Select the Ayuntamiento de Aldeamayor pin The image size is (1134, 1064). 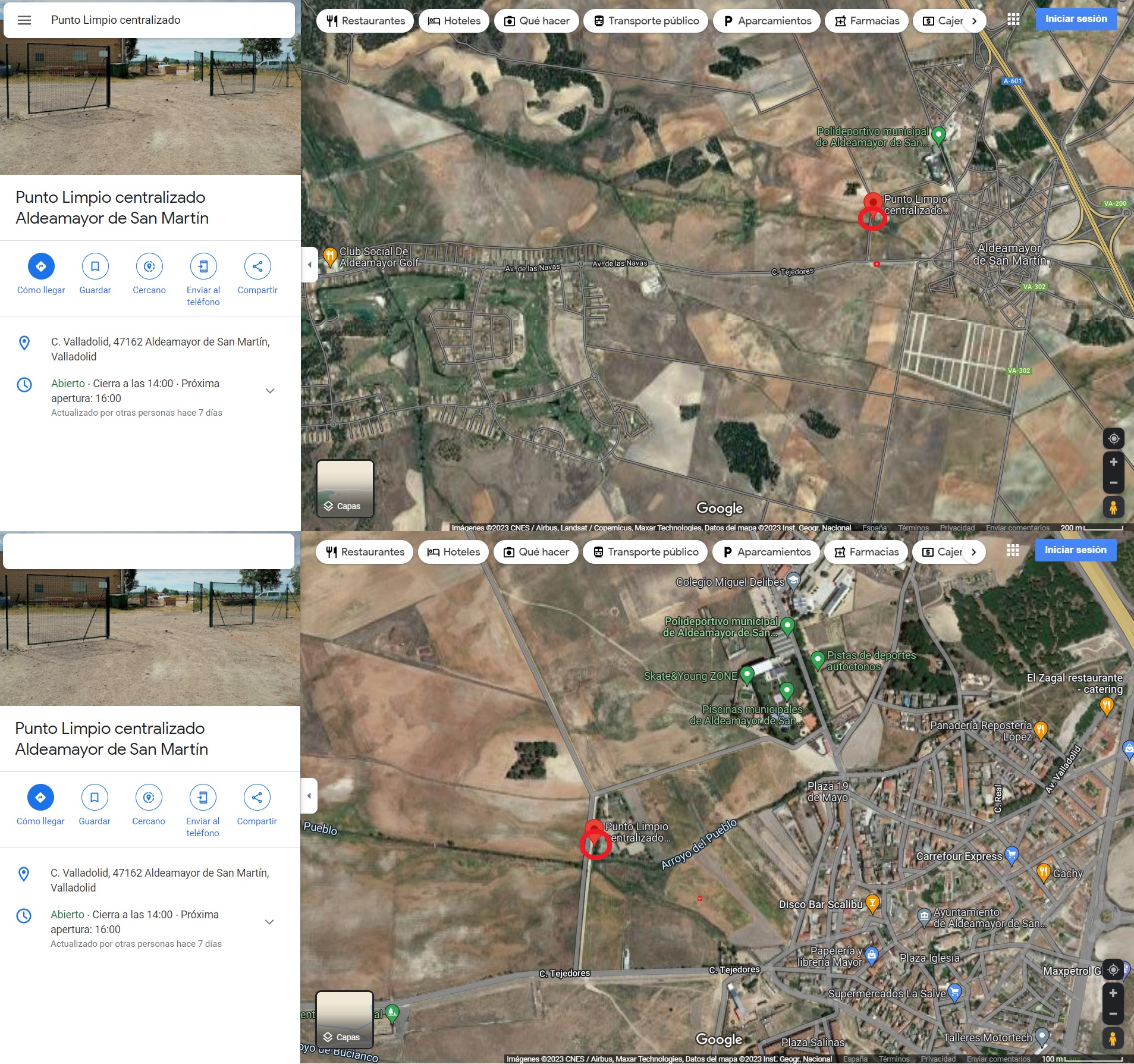pyautogui.click(x=924, y=917)
